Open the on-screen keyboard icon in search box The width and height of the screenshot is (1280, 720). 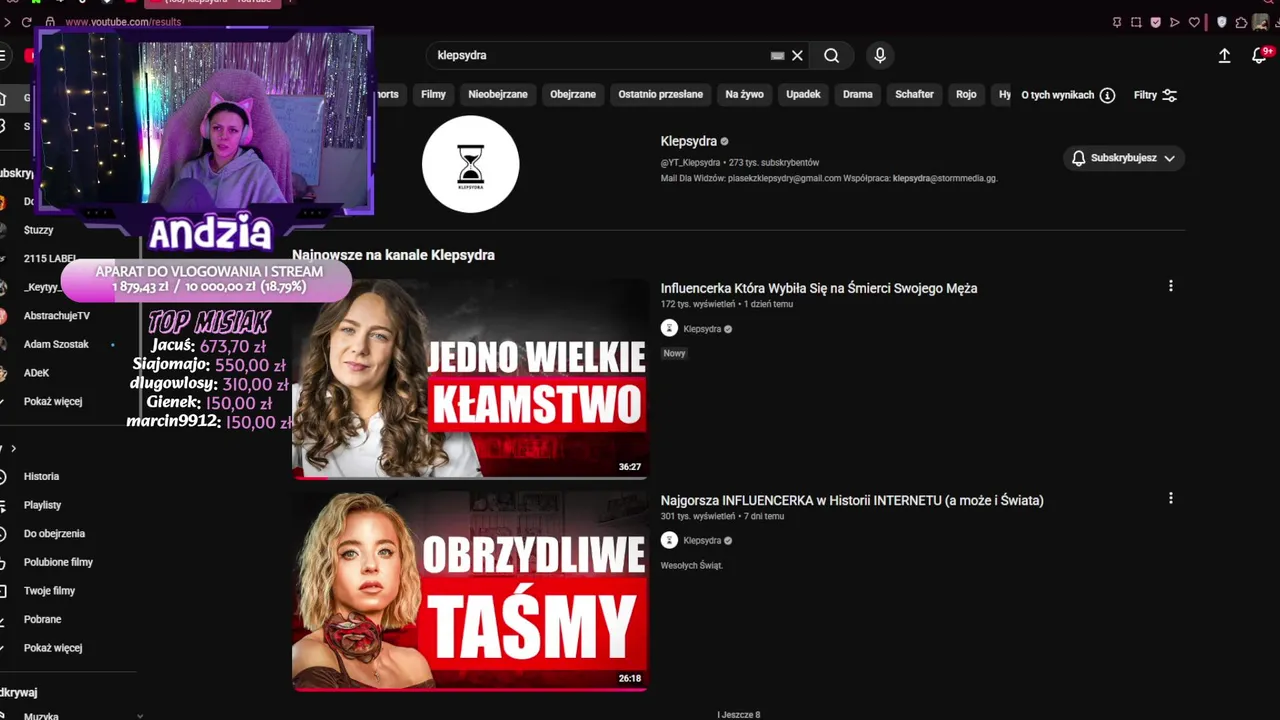pyautogui.click(x=777, y=56)
